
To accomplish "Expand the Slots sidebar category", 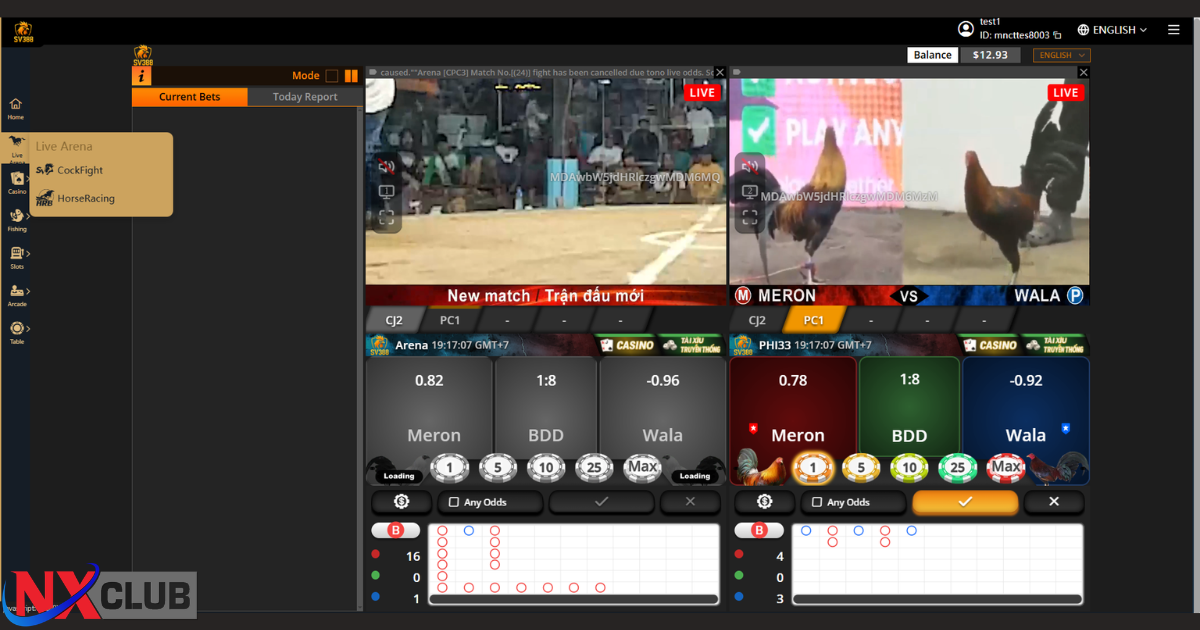I will [17, 257].
